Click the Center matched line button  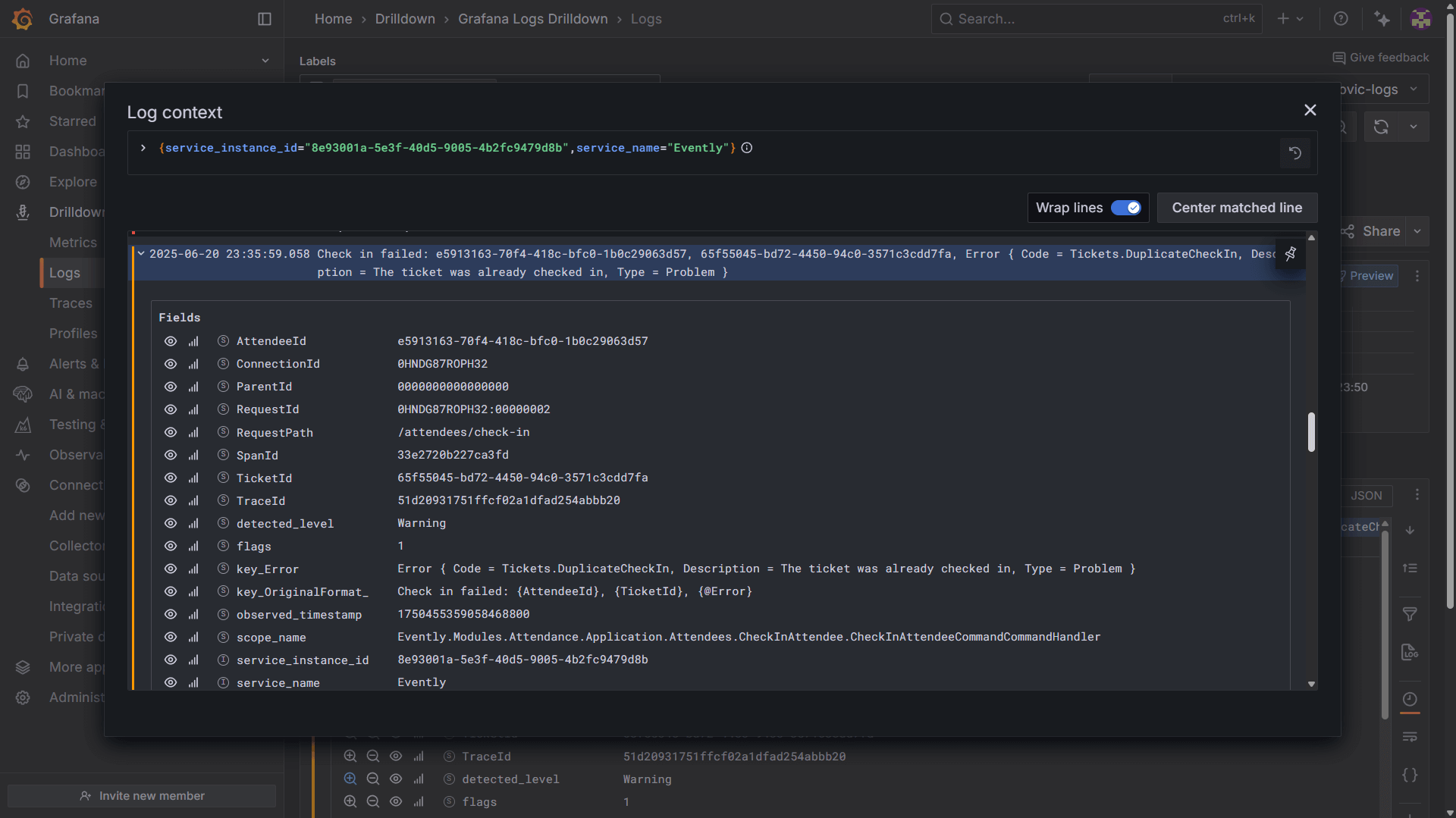(1238, 207)
